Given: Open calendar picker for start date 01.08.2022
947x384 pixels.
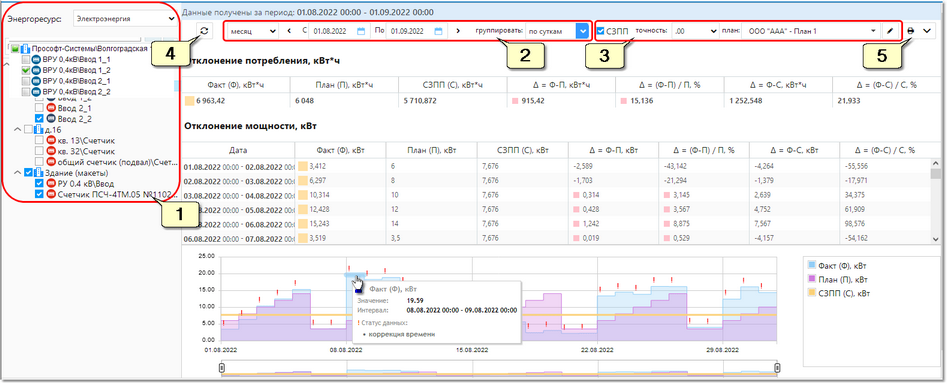Looking at the screenshot, I should coord(361,31).
